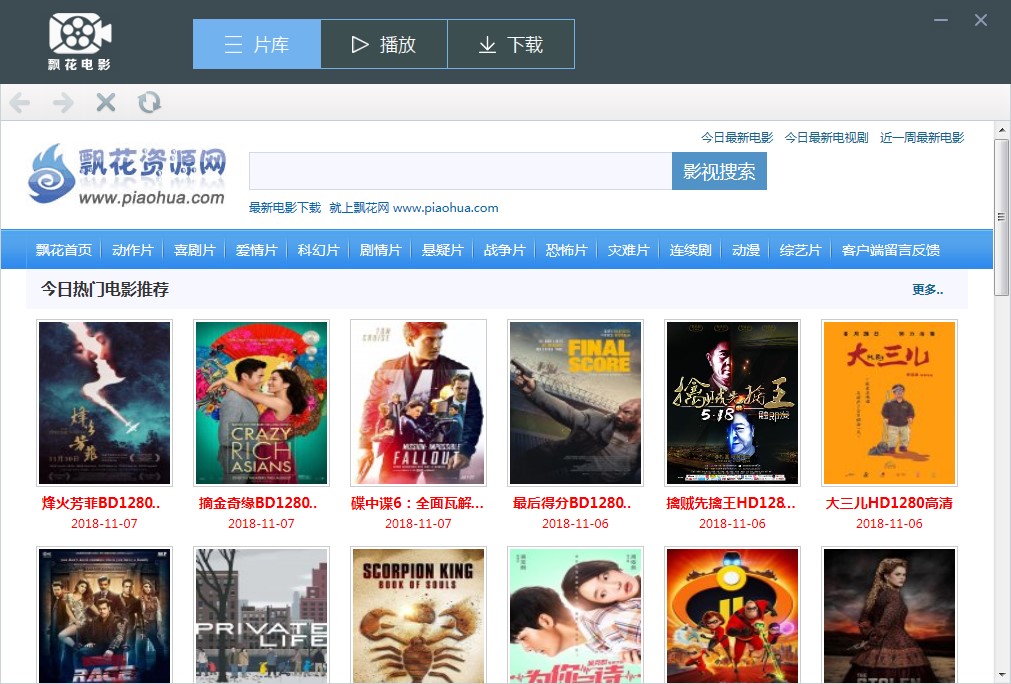
Task: Open the Stolen woman-in-dress poster
Action: pos(889,616)
